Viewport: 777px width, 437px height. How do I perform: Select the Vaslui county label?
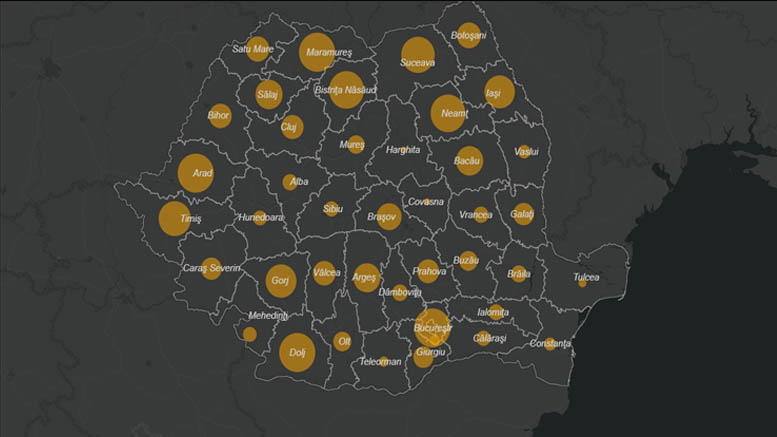tap(526, 152)
